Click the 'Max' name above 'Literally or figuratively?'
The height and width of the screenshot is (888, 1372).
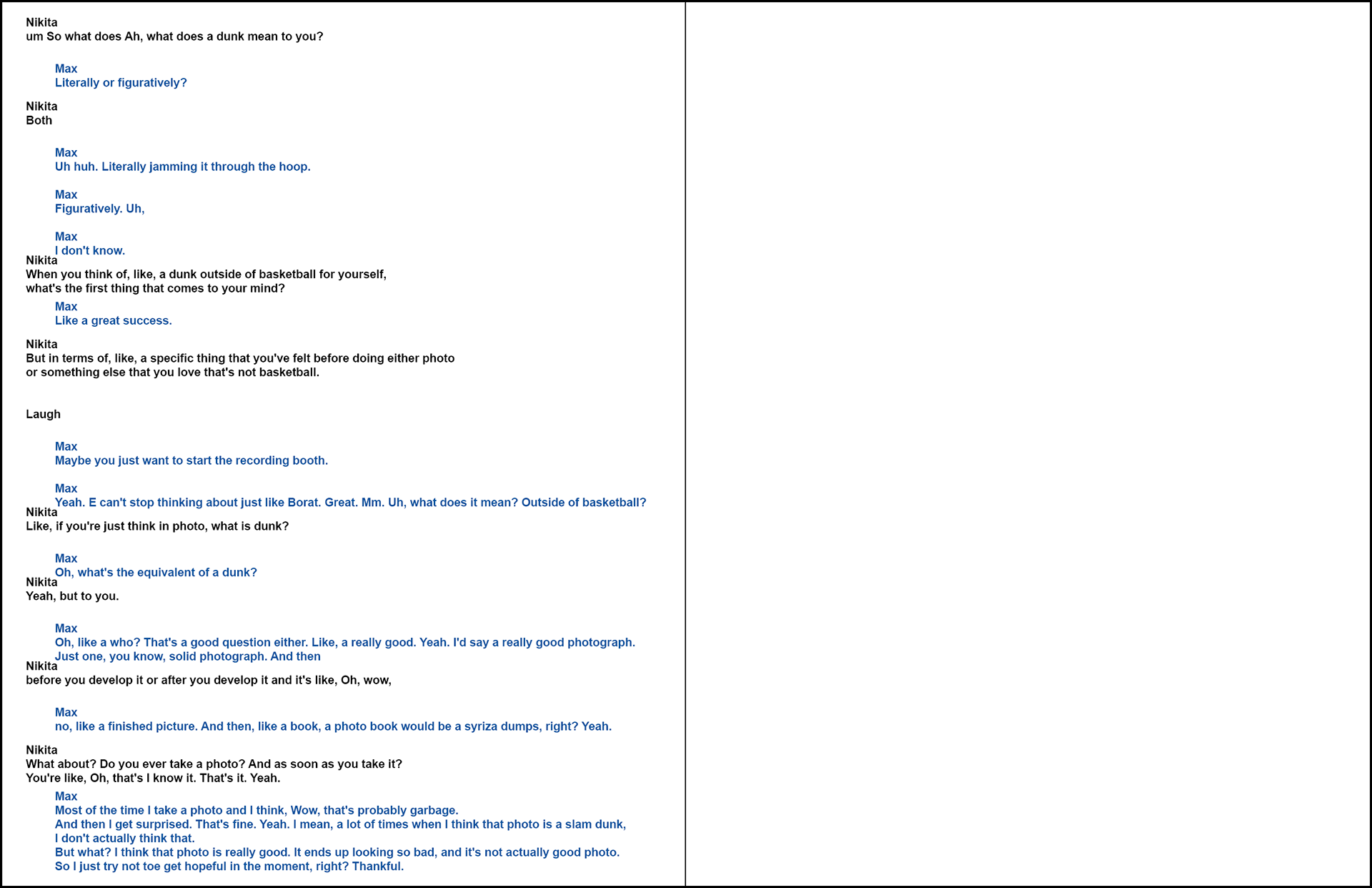[x=66, y=69]
